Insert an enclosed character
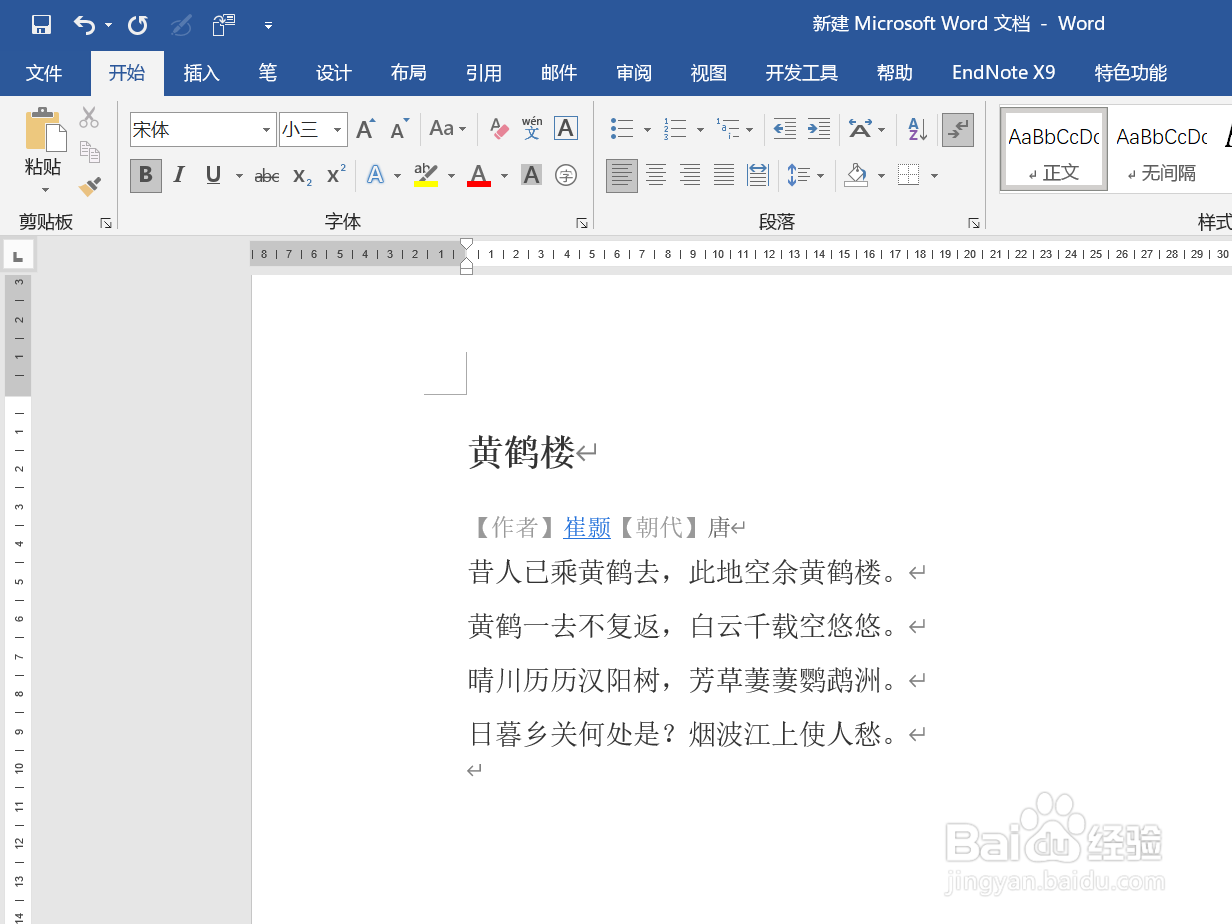Viewport: 1232px width, 924px height. pyautogui.click(x=566, y=176)
